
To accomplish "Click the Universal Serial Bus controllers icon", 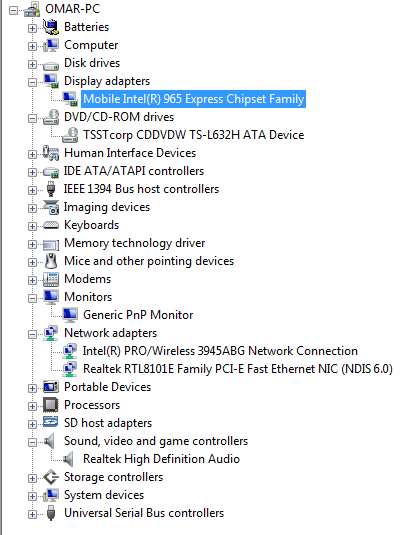I will click(51, 513).
